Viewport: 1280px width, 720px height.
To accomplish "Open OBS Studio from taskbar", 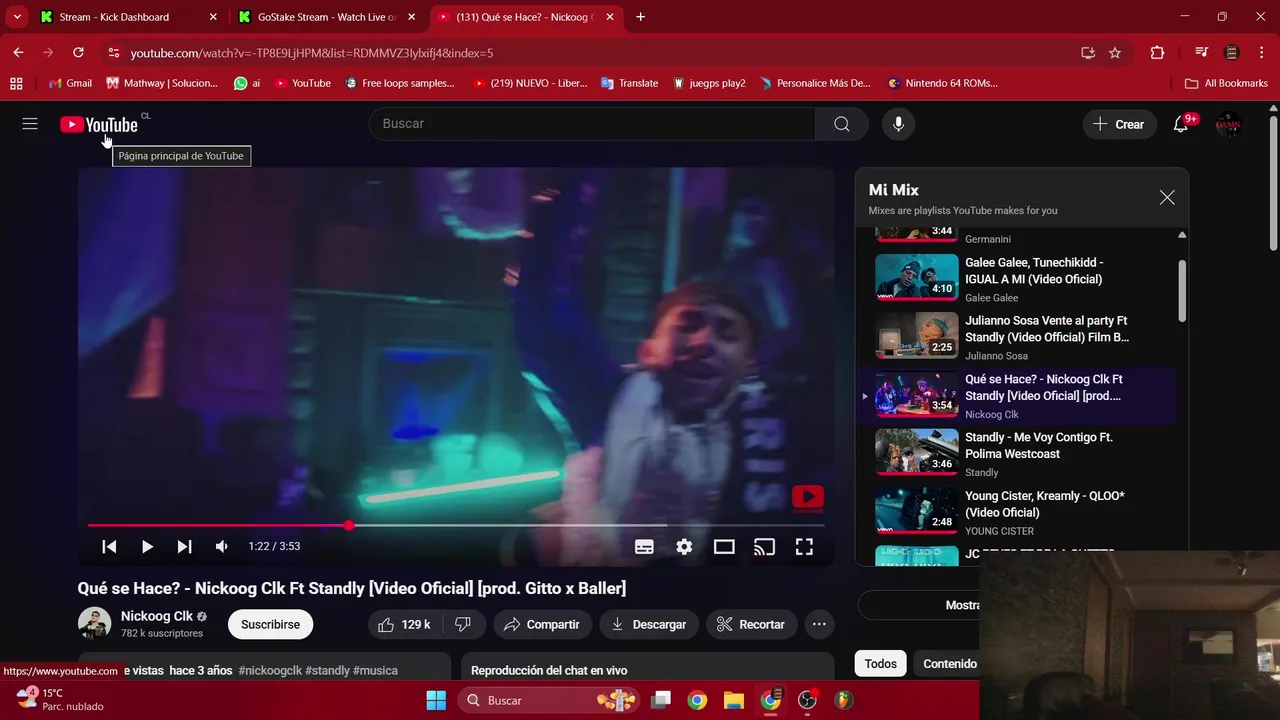I will [807, 700].
